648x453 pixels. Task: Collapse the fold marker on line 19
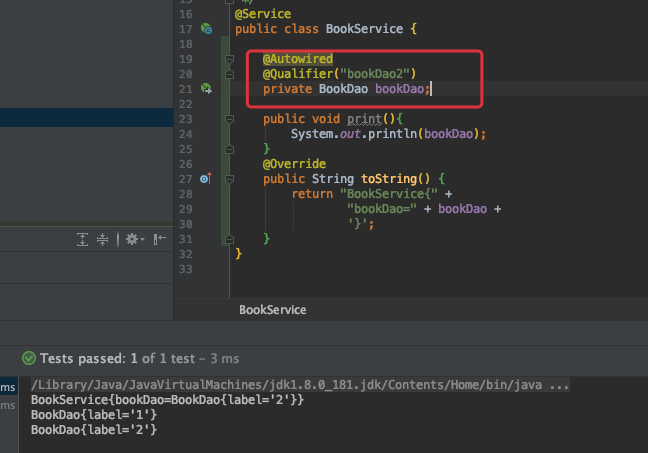tap(229, 59)
